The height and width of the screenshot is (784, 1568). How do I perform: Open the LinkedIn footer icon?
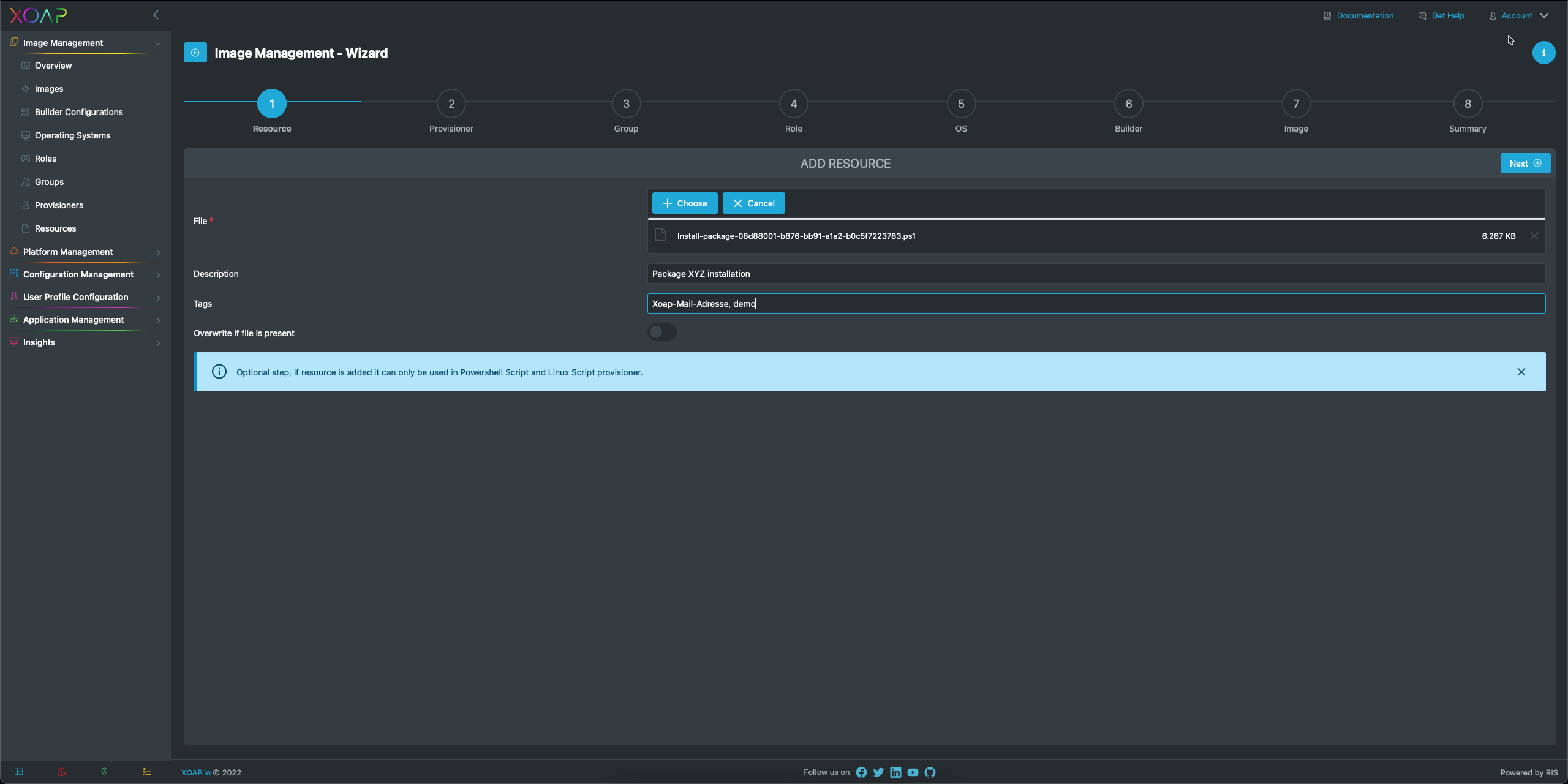[x=895, y=772]
